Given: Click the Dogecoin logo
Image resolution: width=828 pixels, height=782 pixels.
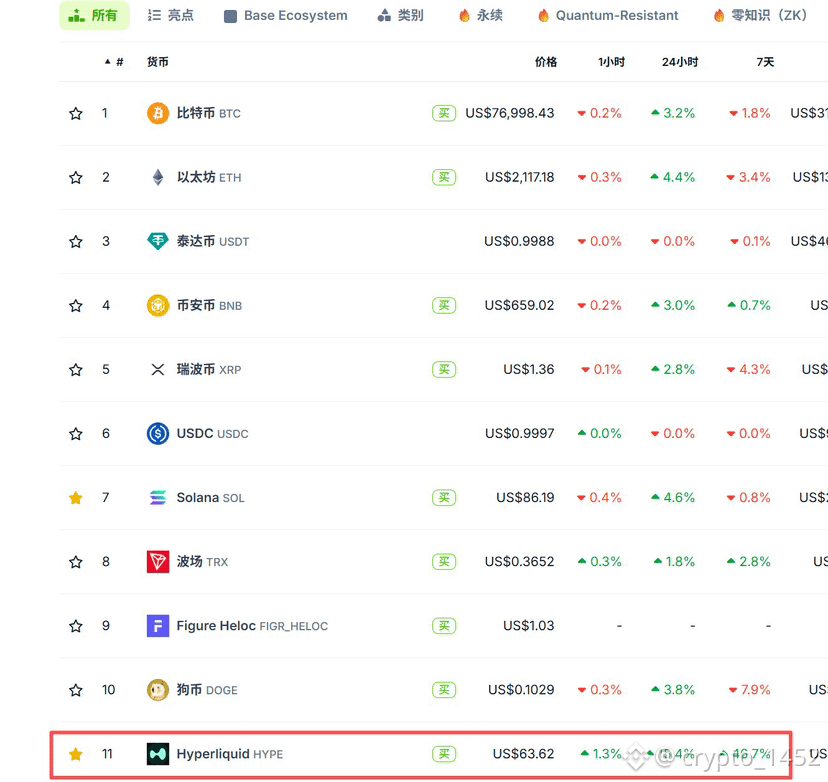Looking at the screenshot, I should point(157,690).
